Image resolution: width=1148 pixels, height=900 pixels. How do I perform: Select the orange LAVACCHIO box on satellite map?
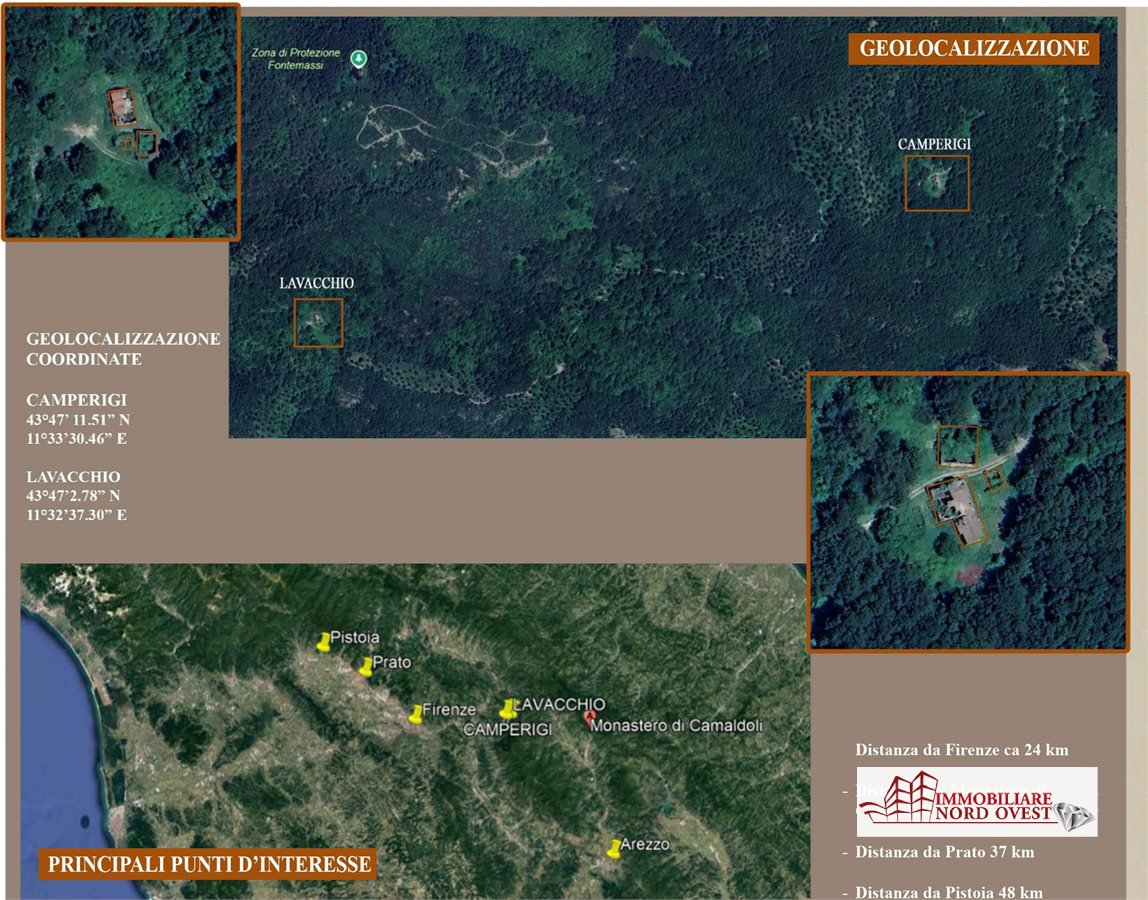point(318,323)
